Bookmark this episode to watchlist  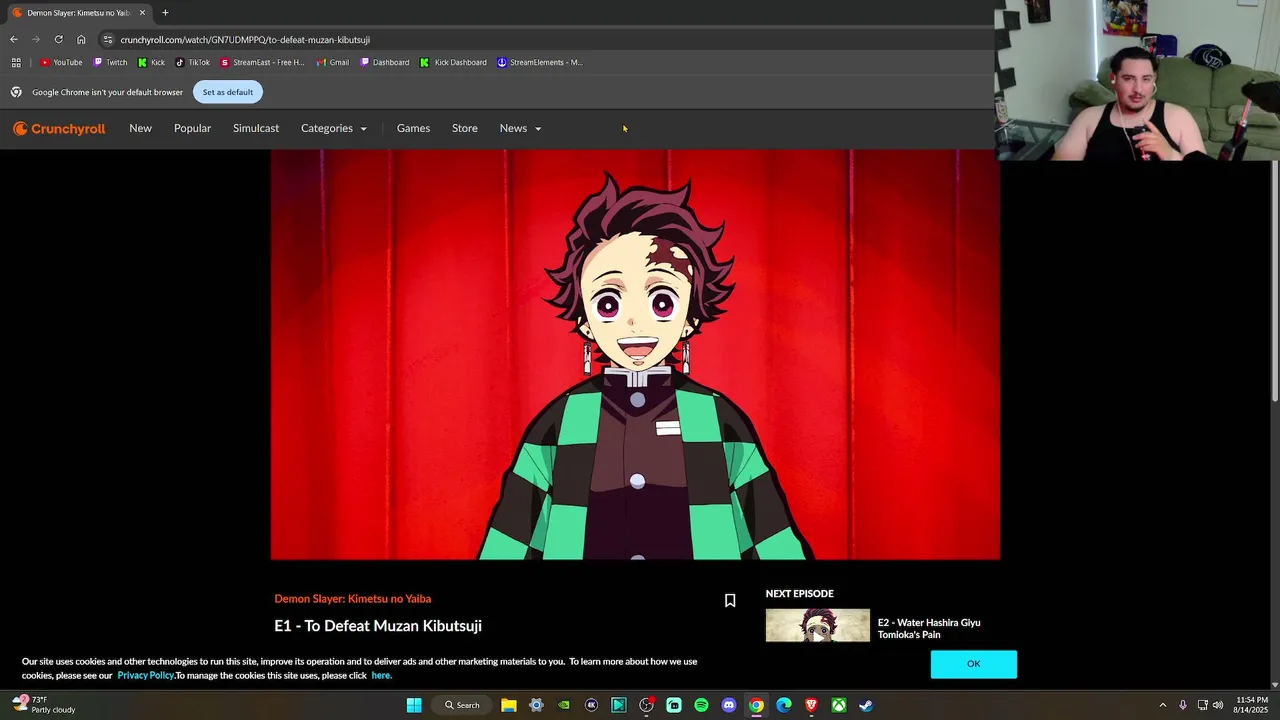pyautogui.click(x=730, y=600)
